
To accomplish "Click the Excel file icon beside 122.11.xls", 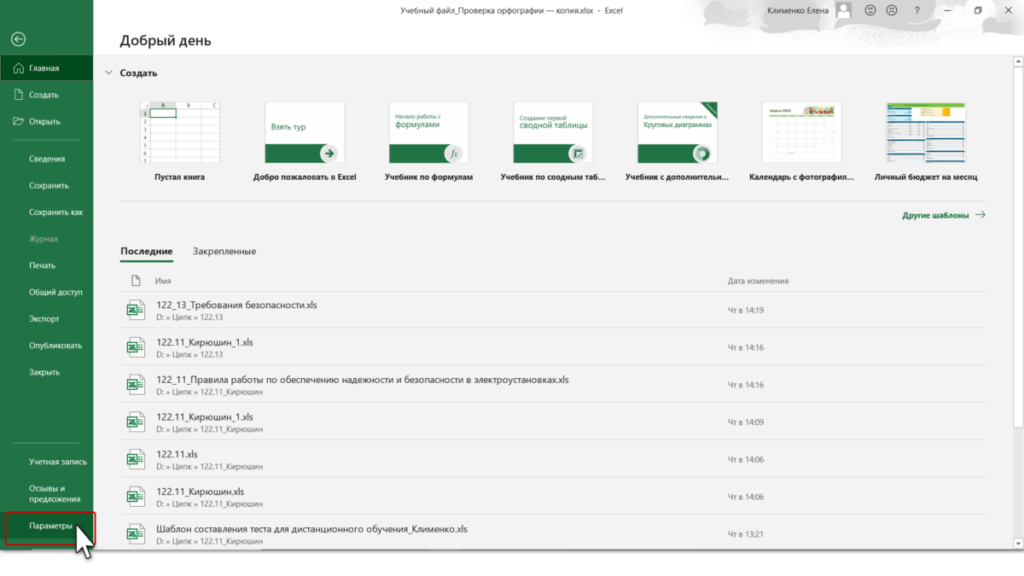I will [135, 459].
